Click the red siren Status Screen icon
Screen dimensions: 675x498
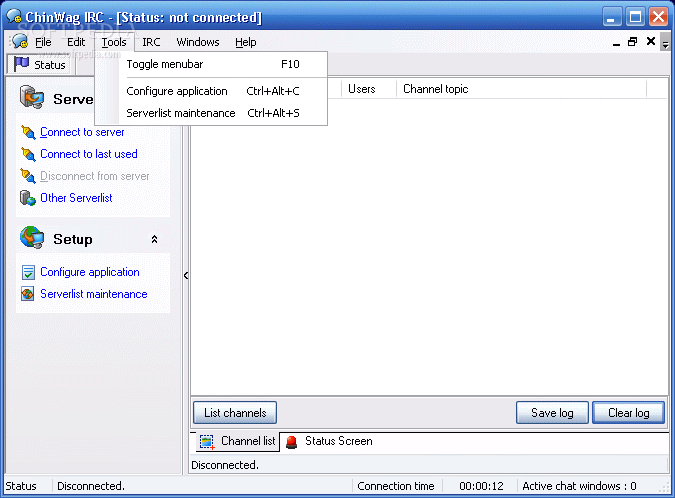tap(291, 442)
